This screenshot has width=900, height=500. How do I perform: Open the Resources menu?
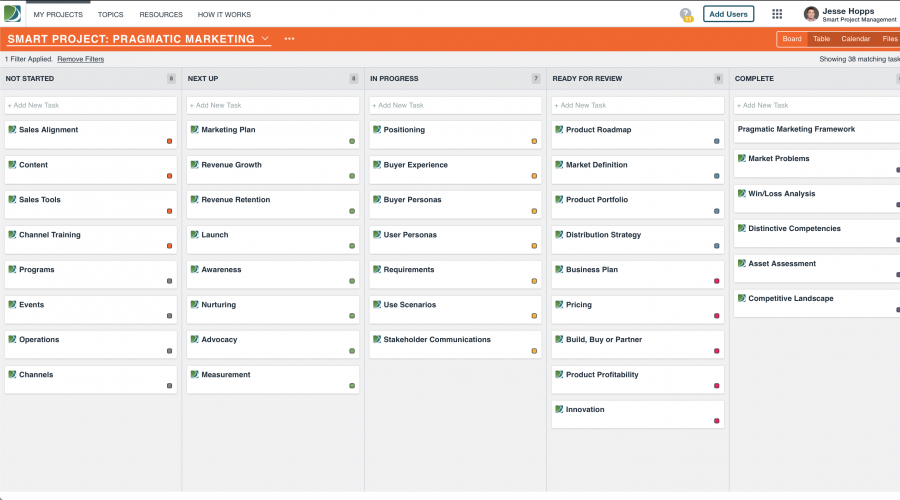(161, 14)
